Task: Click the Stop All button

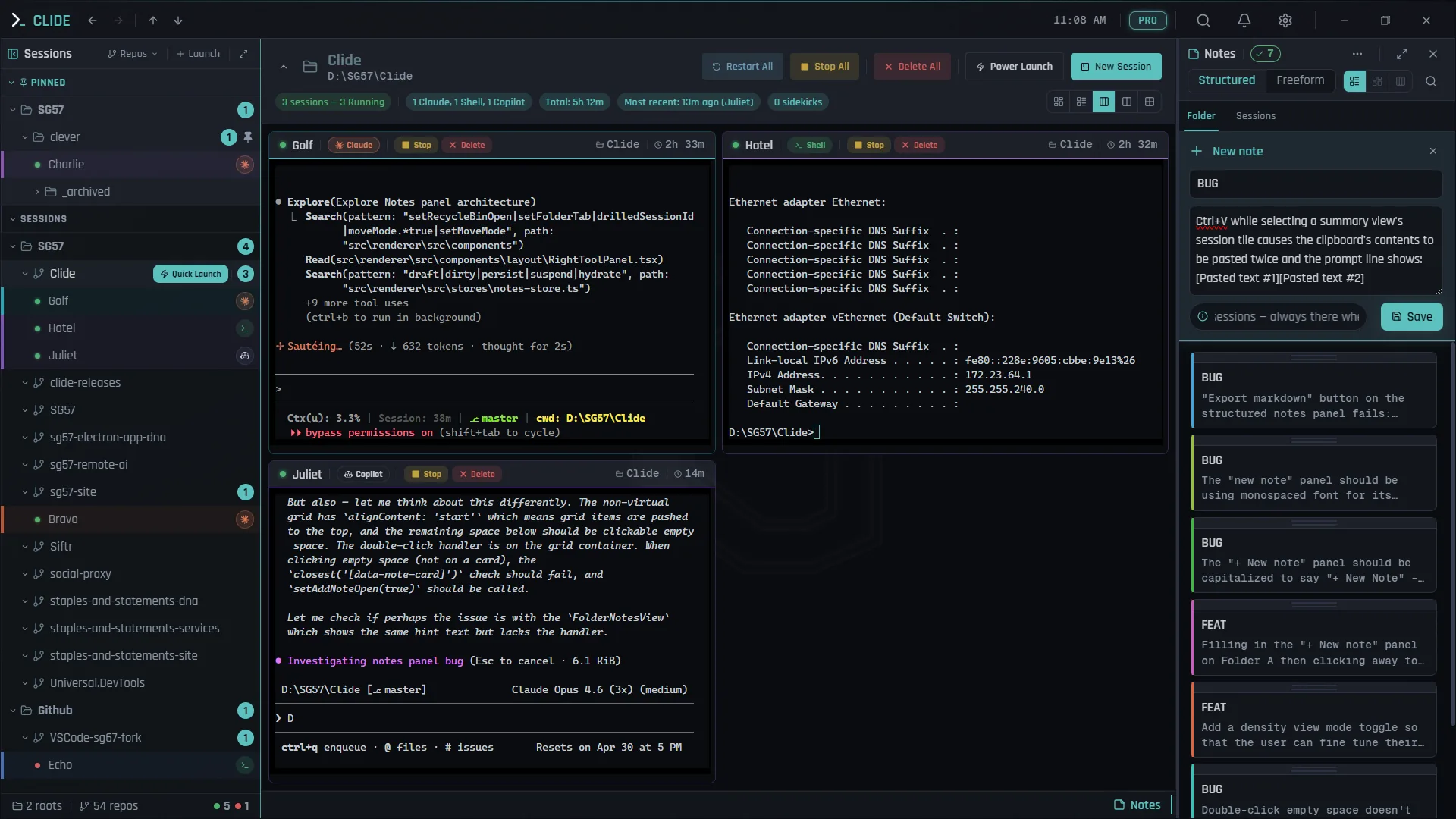Action: coord(824,67)
